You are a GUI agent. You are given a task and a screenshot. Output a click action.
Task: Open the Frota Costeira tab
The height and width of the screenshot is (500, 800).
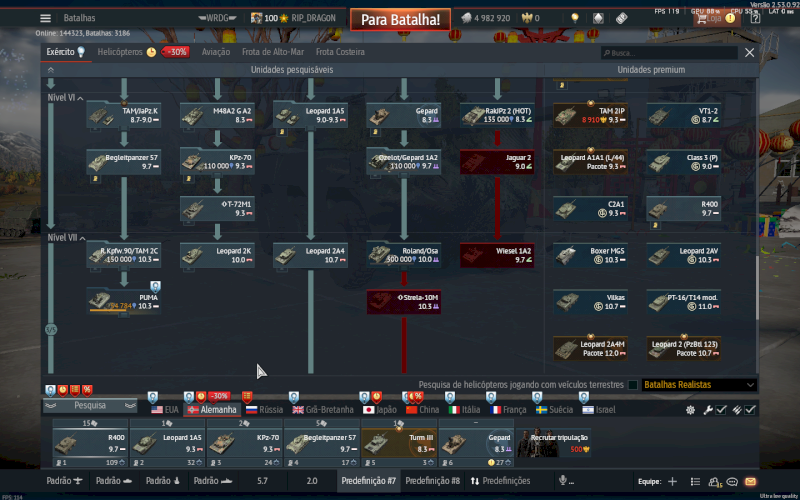(340, 52)
